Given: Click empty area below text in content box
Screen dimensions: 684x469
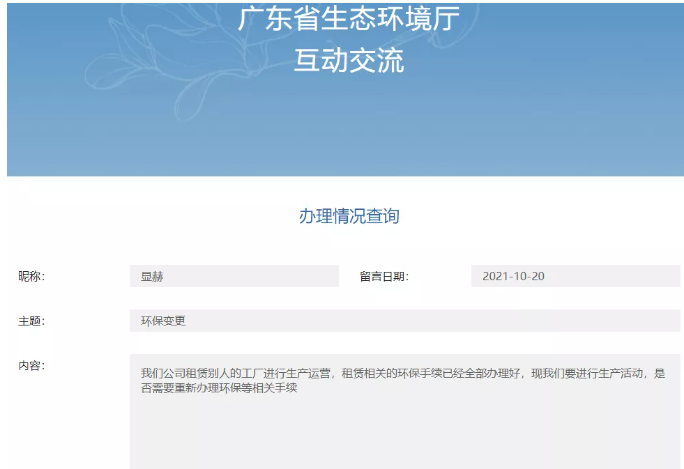Looking at the screenshot, I should (x=404, y=435).
